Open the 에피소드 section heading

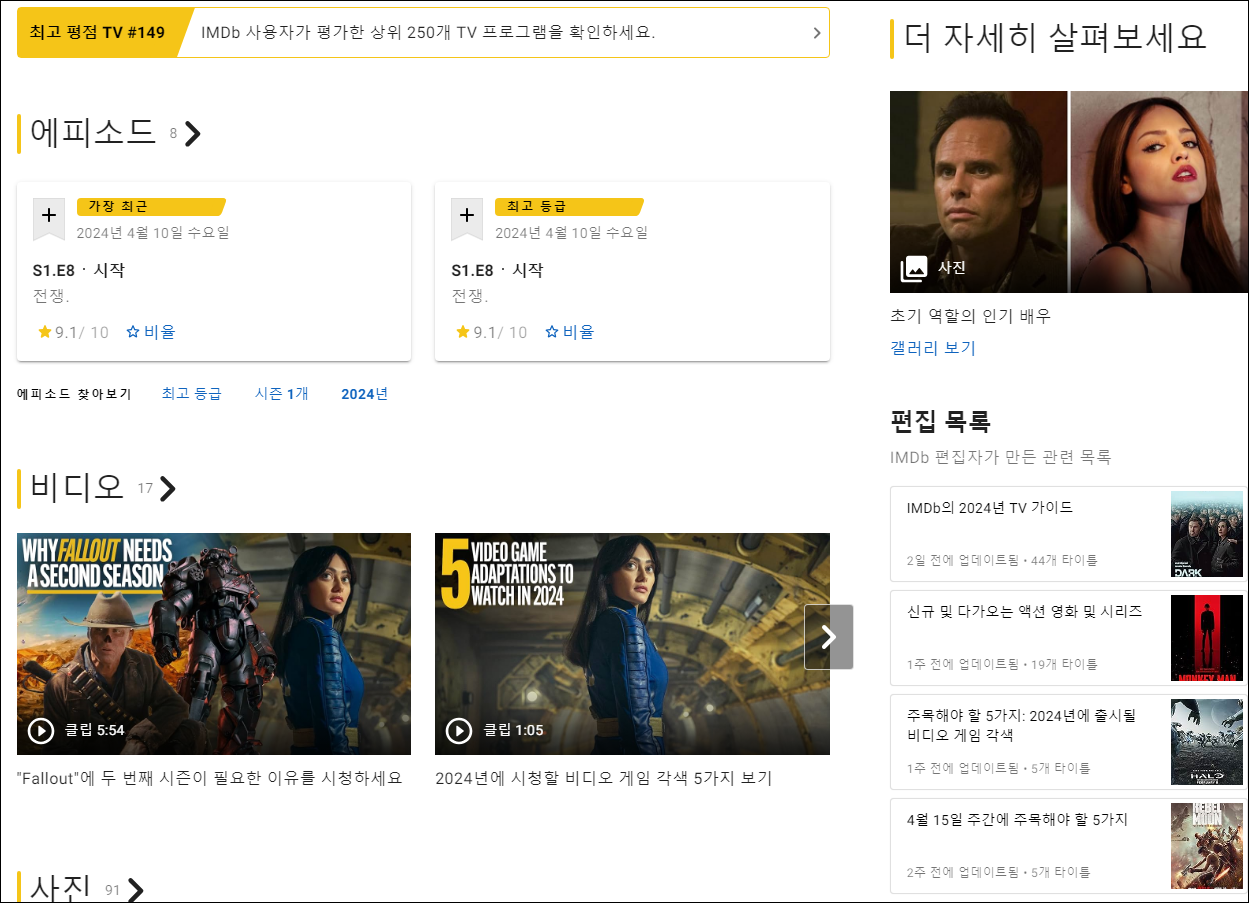pyautogui.click(x=93, y=132)
